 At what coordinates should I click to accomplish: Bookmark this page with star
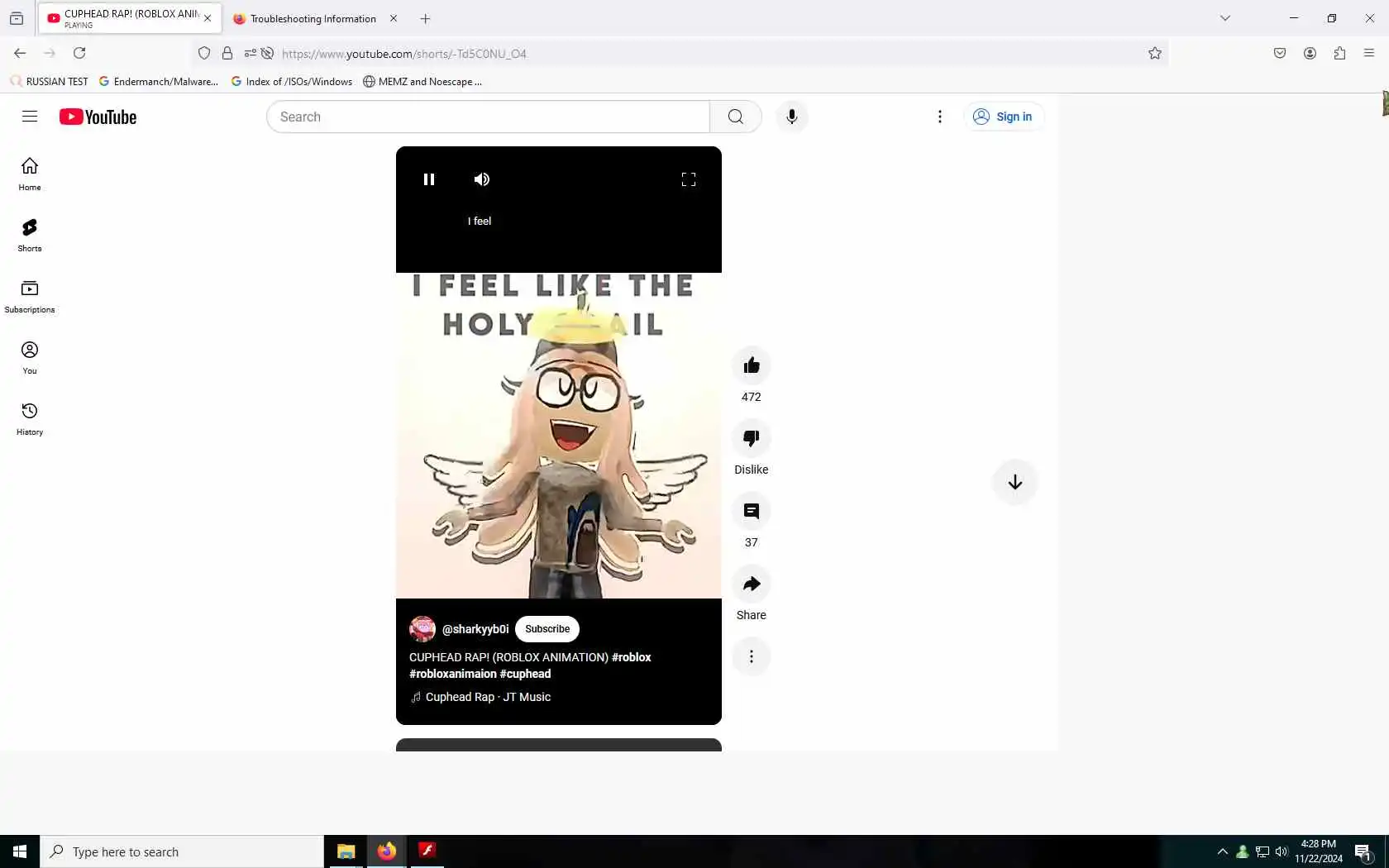tap(1155, 53)
